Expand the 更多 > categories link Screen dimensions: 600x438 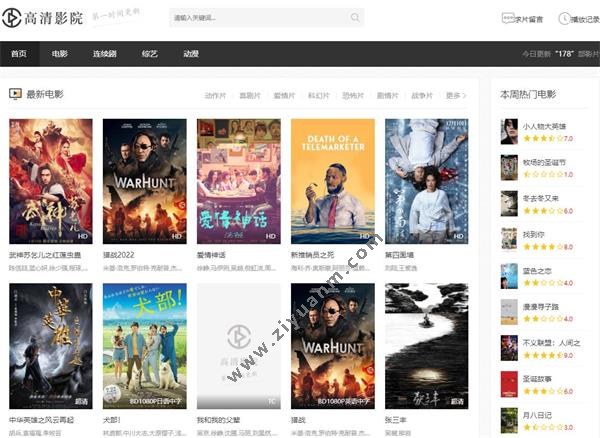(456, 96)
